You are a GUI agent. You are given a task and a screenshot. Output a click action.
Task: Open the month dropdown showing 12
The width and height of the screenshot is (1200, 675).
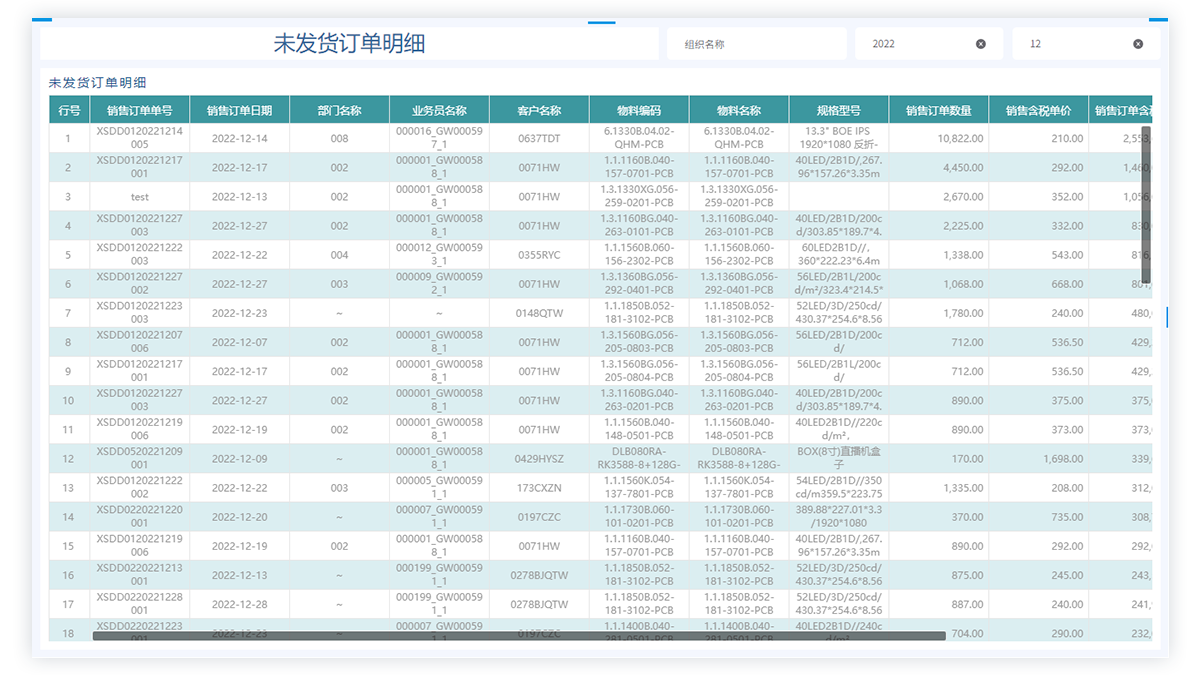coord(1075,44)
